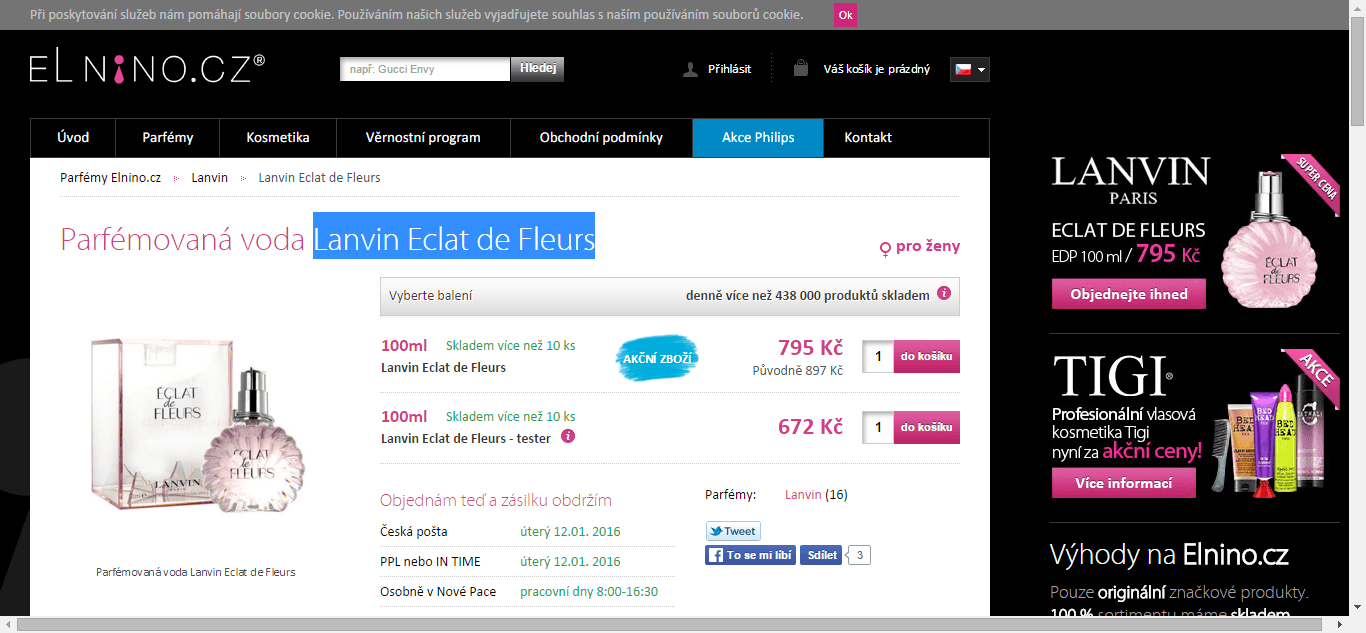Click the Hledej search button
This screenshot has width=1366, height=633.
click(x=538, y=69)
